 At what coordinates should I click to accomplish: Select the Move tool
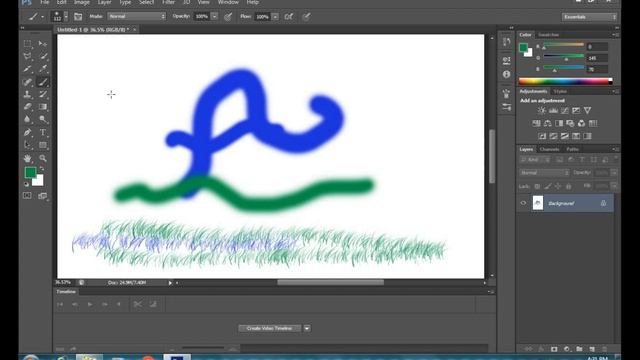coord(42,43)
